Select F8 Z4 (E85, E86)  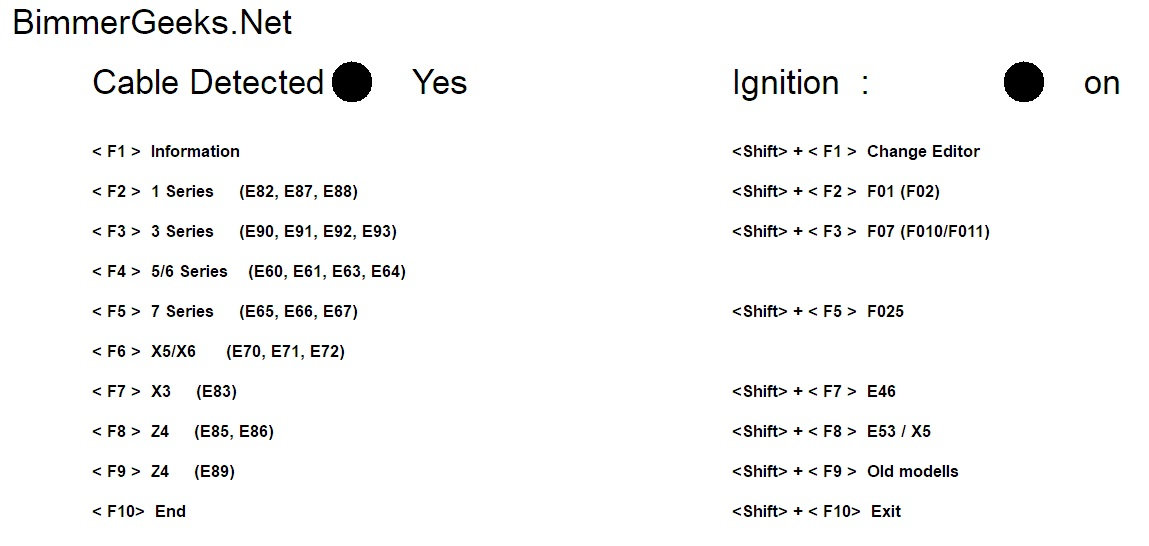[x=182, y=432]
